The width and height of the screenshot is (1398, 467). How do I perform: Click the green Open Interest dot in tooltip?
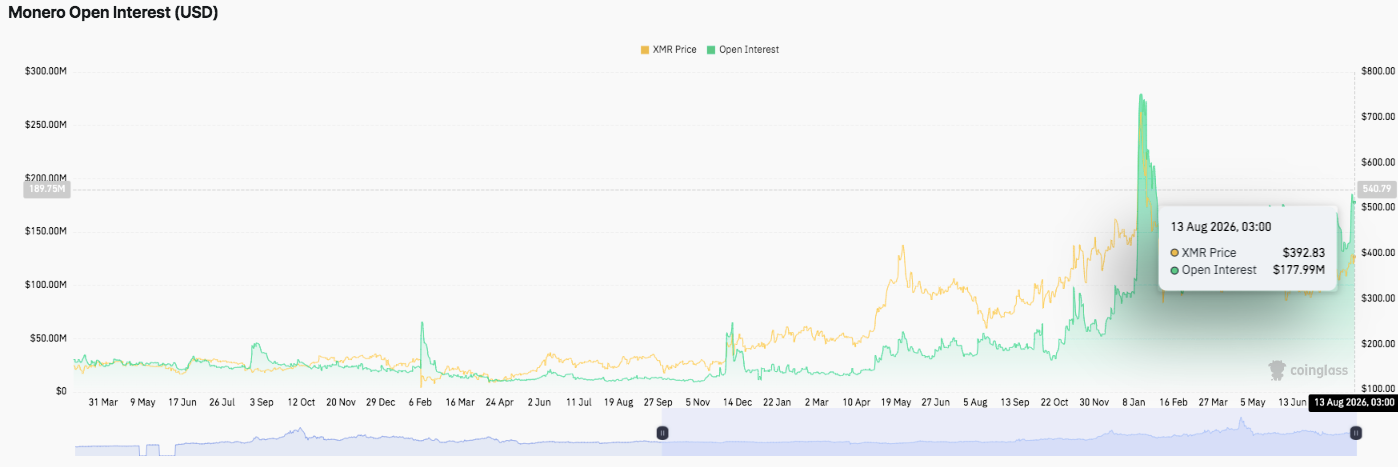(1175, 270)
